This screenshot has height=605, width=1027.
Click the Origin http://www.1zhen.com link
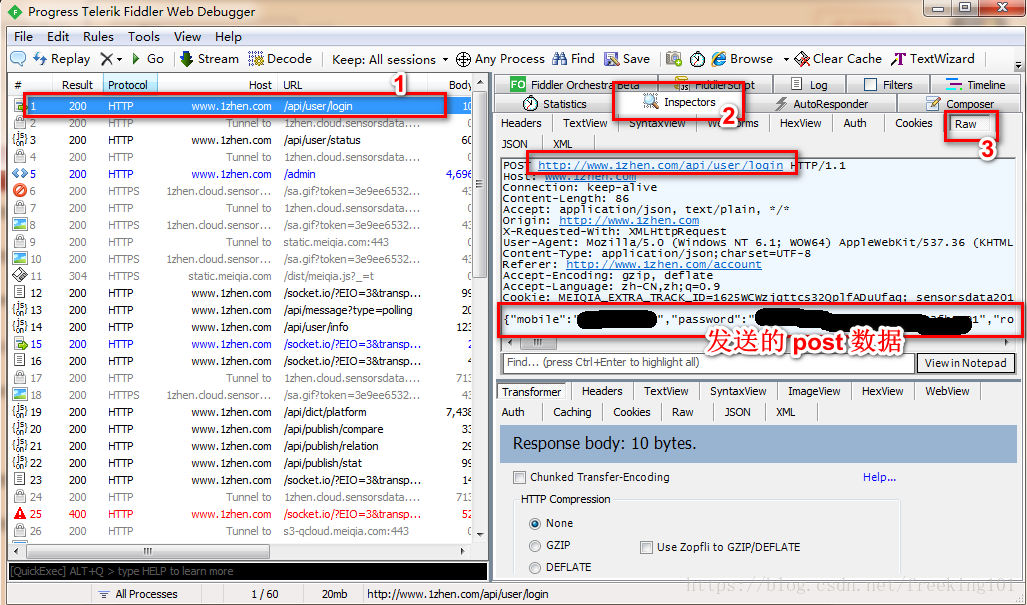629,221
